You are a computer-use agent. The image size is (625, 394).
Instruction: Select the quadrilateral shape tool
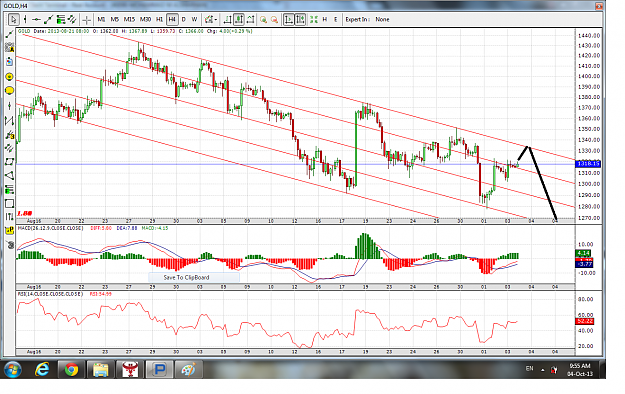point(9,162)
